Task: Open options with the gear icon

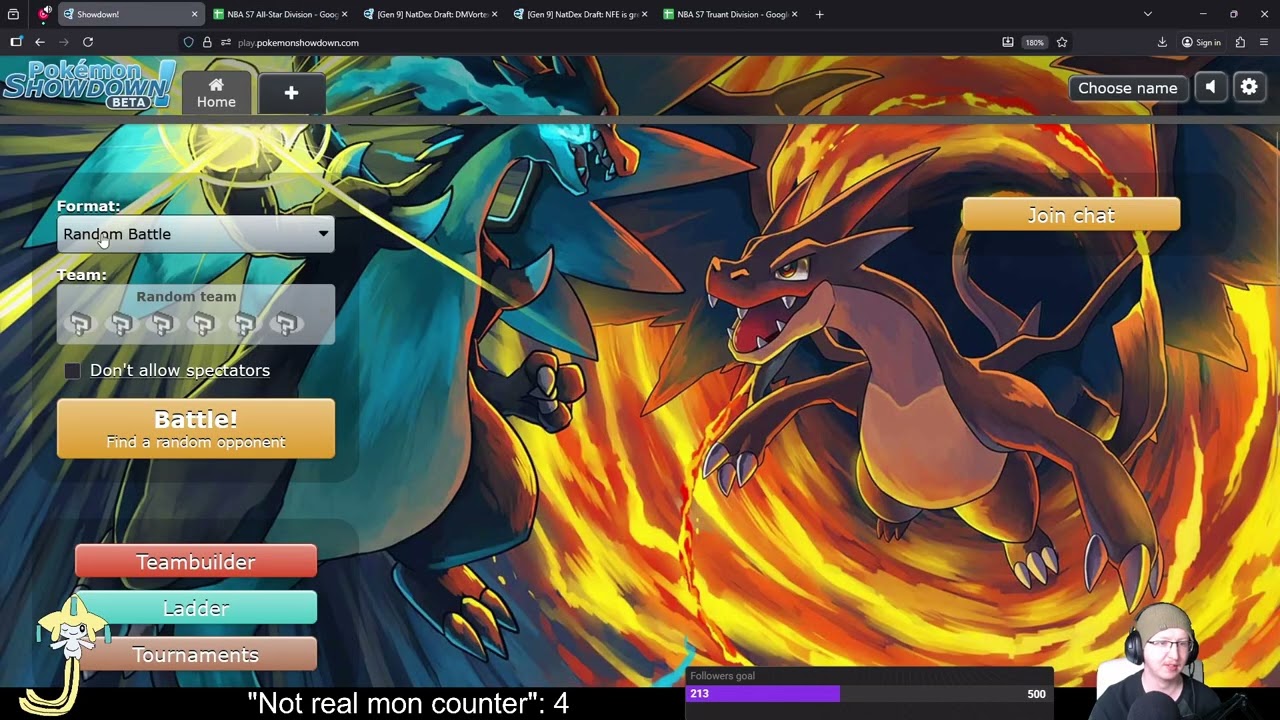Action: tap(1249, 88)
